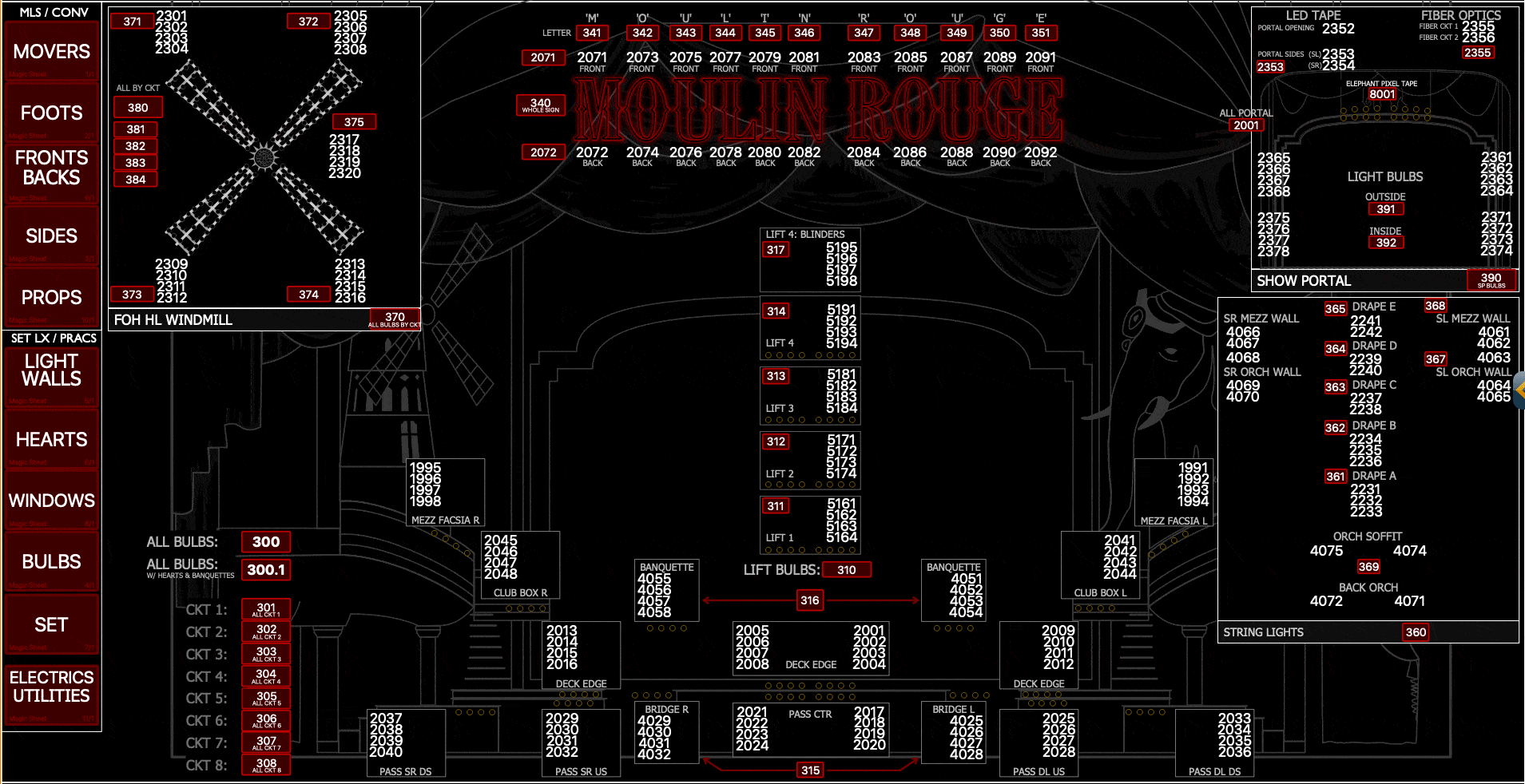Select letter 'R' group 347
Screen dimensions: 1525x784
[864, 33]
